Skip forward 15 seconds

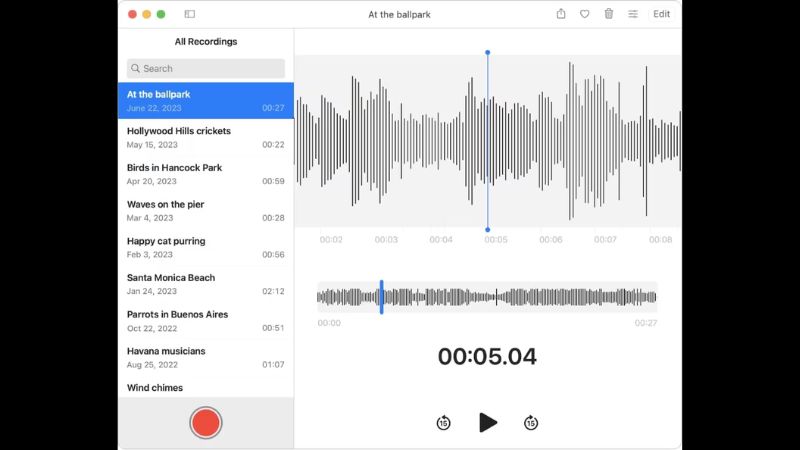coord(531,423)
